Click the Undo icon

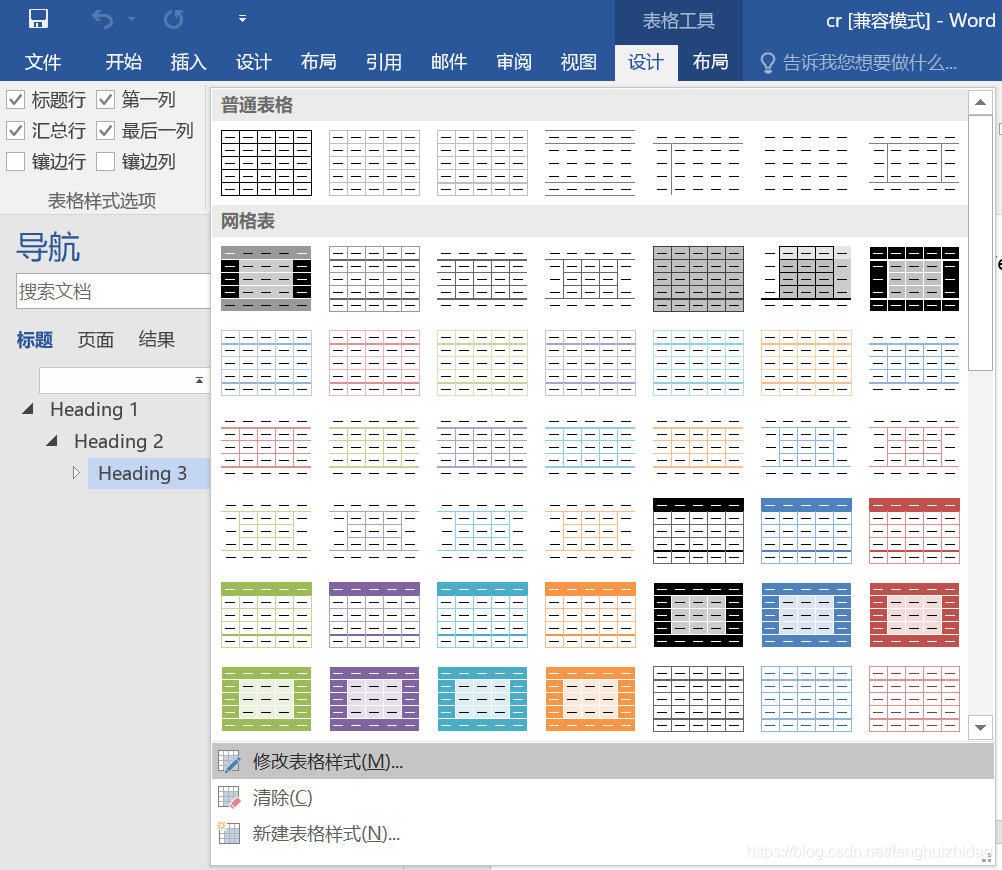[x=101, y=17]
